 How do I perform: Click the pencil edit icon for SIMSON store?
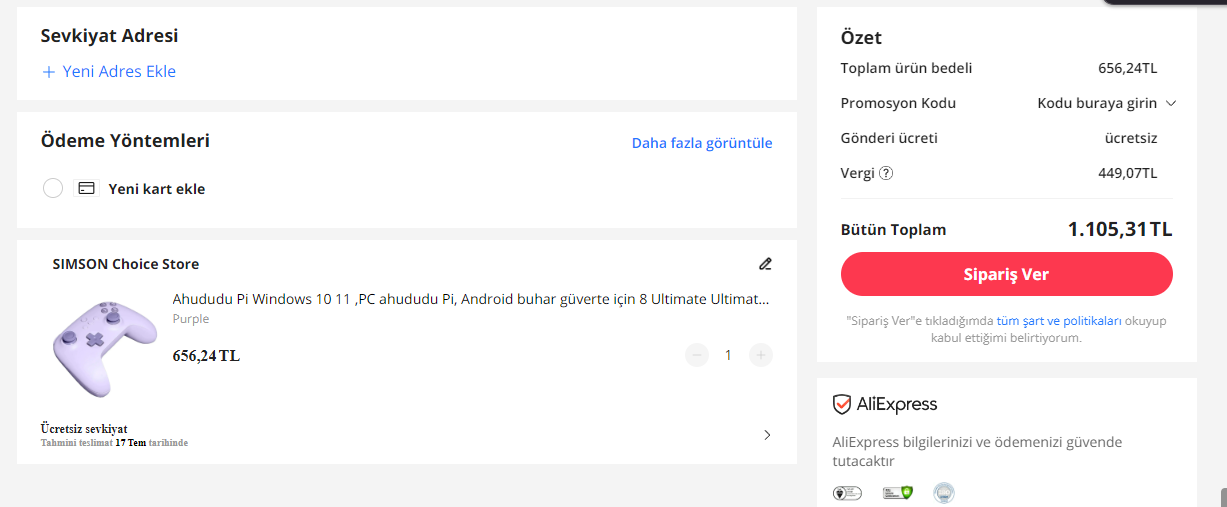click(x=765, y=264)
